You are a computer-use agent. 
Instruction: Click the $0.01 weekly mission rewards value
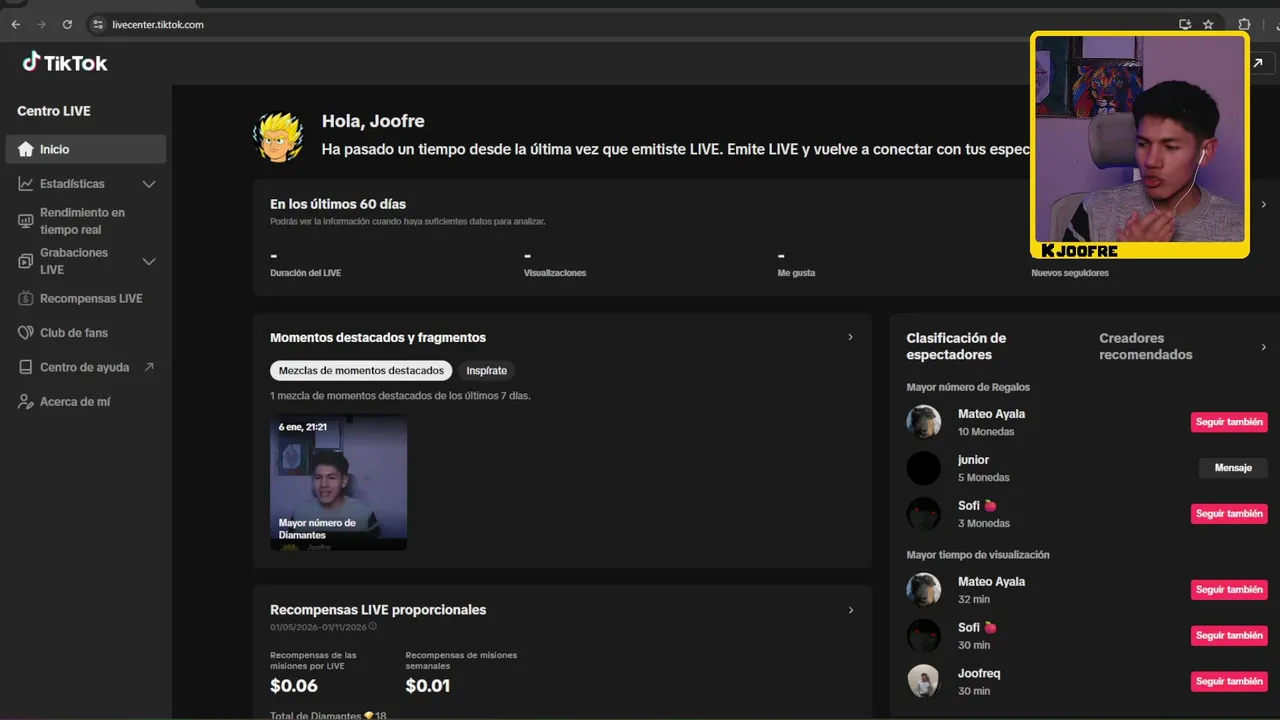(428, 686)
